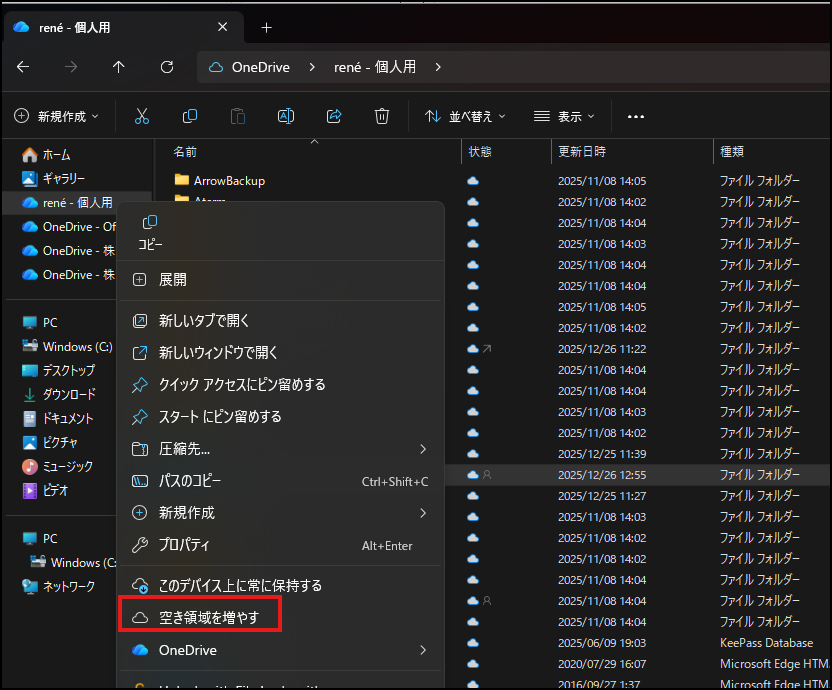The image size is (832, 690).
Task: Click the KeePass Database type cell
Action: pos(766,643)
